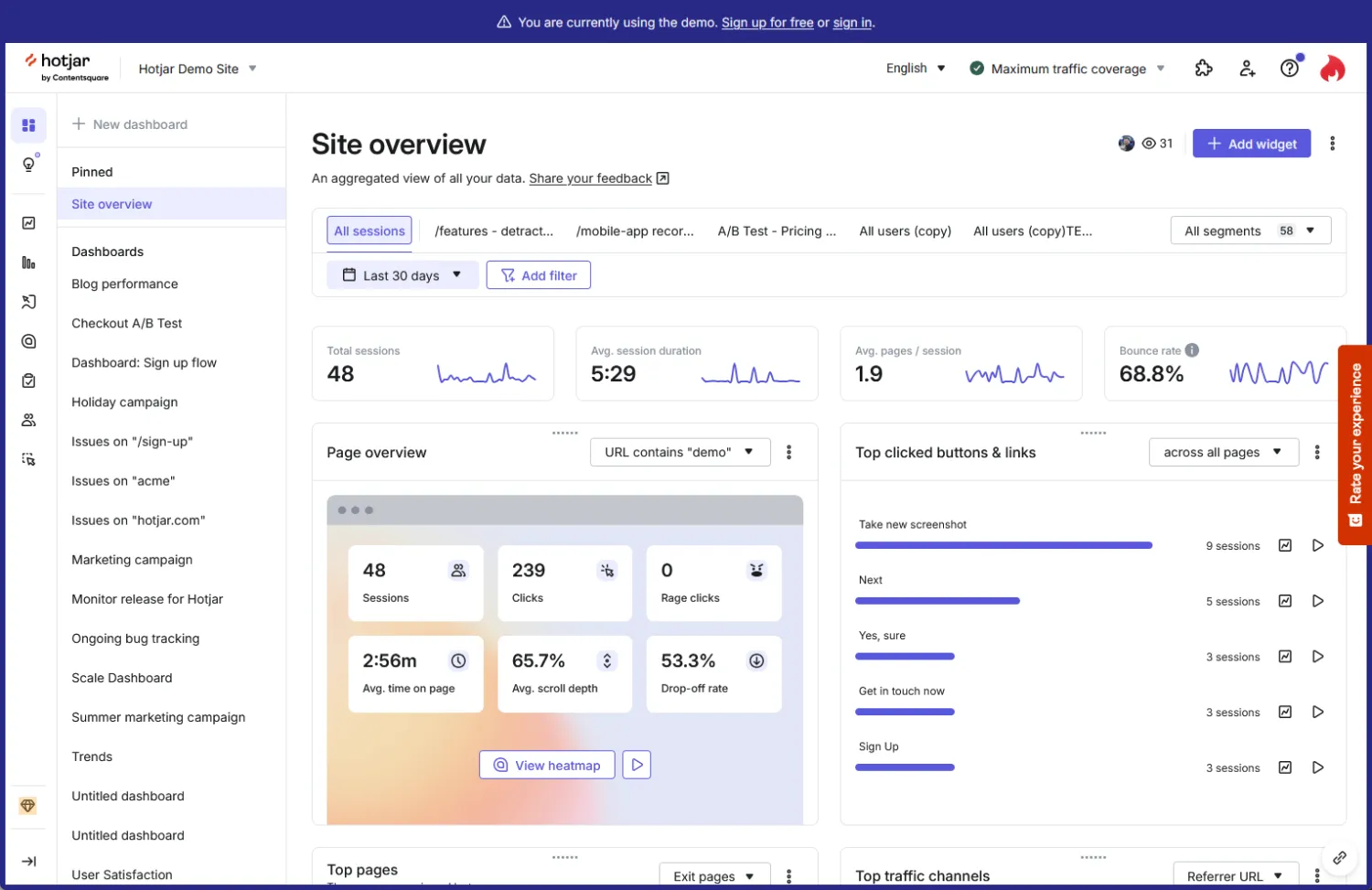1372x890 pixels.
Task: Open the across all pages dropdown
Action: pyautogui.click(x=1223, y=452)
